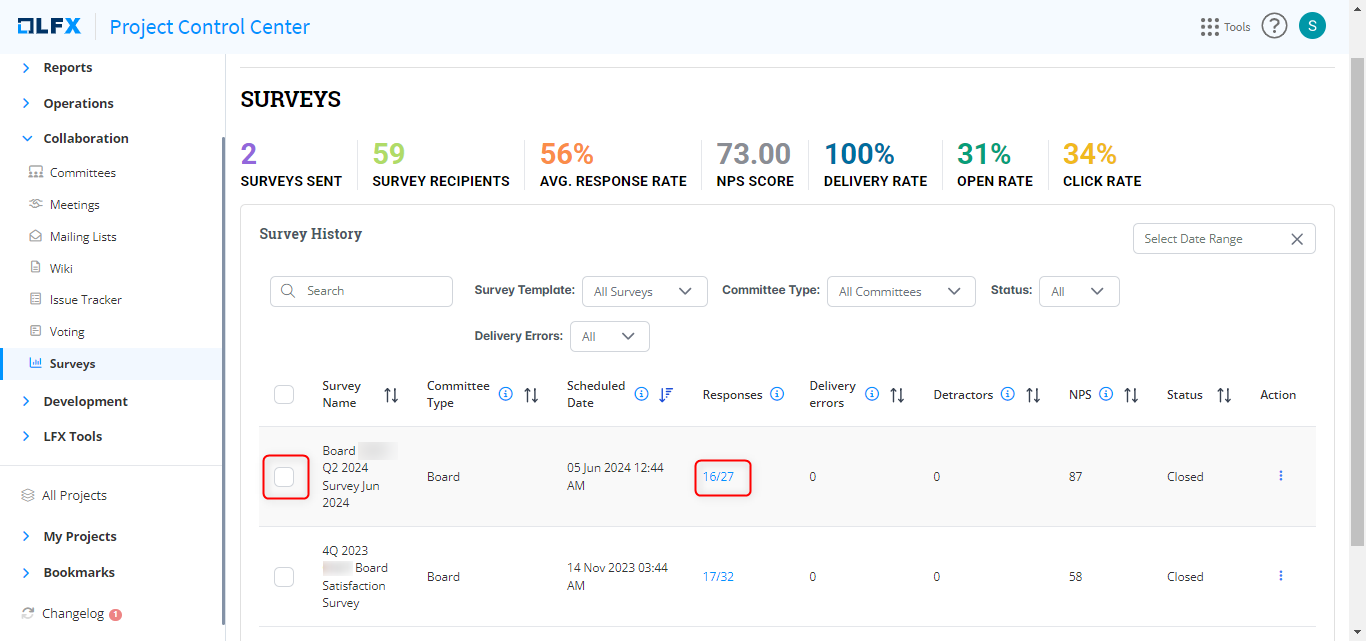The image size is (1366, 641).
Task: Open the Tools grid launcher icon
Action: coord(1209,27)
